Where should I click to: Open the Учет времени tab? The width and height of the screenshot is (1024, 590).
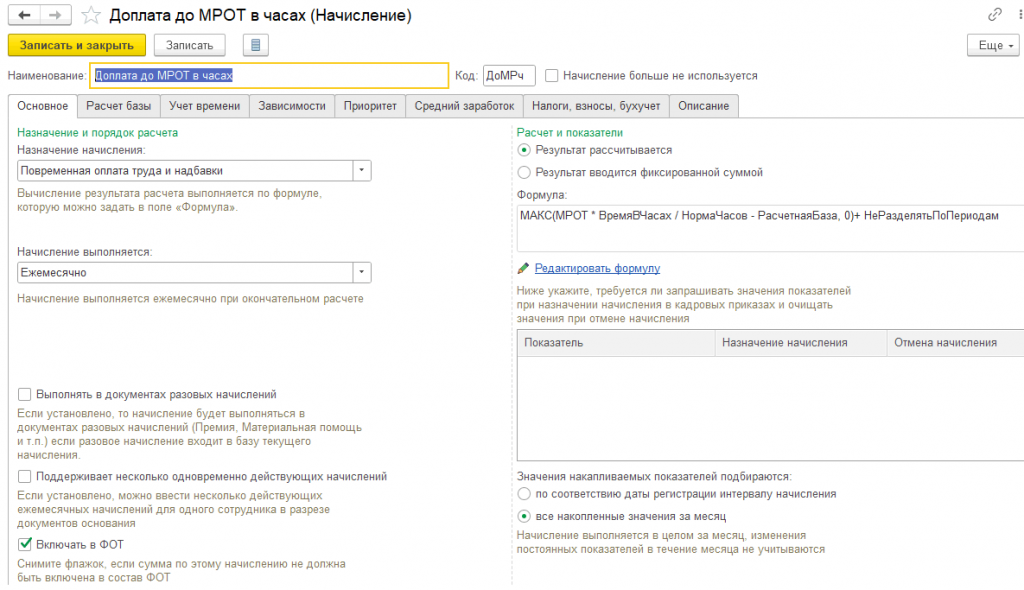204,106
